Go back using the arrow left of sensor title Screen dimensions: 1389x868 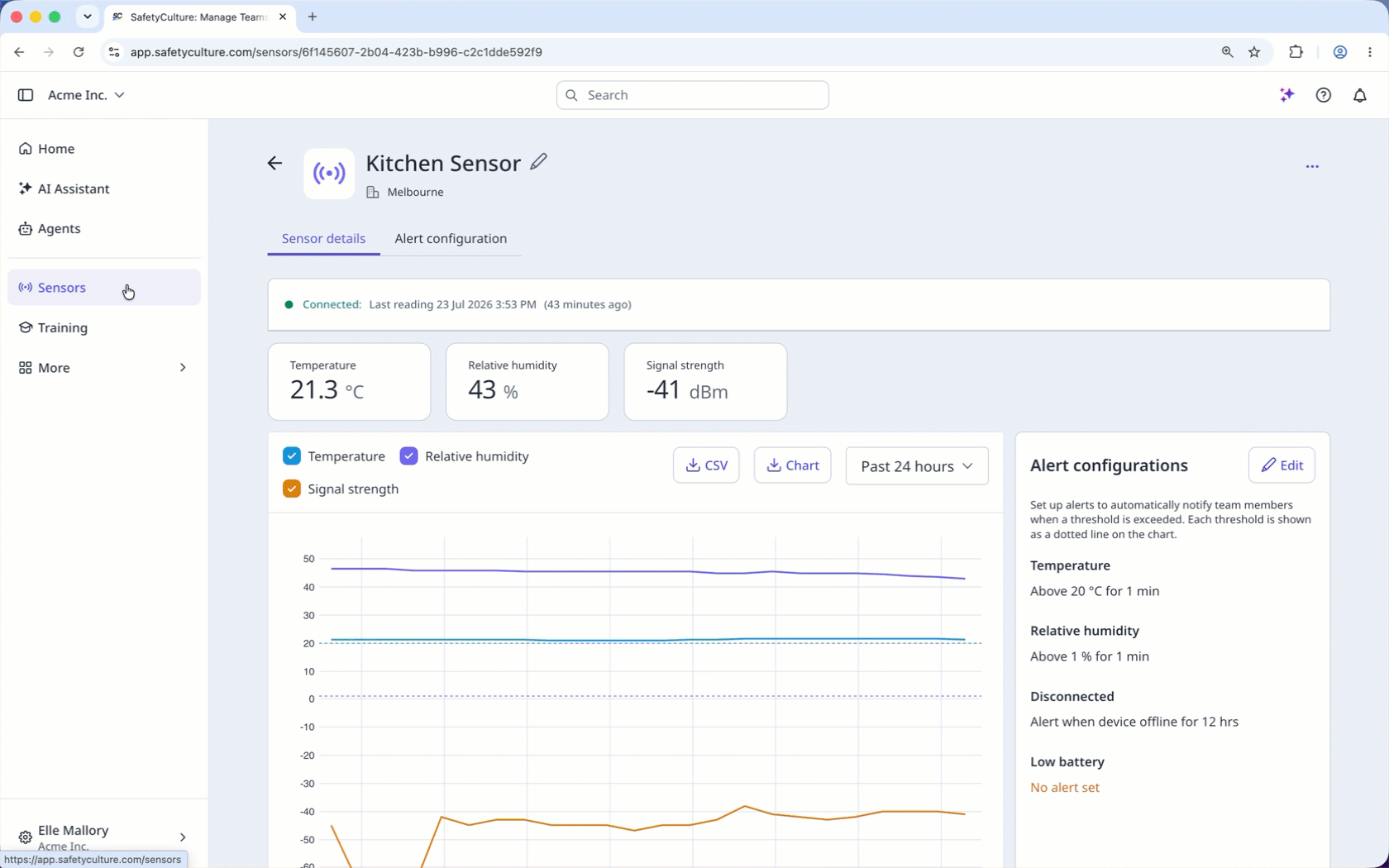[274, 163]
